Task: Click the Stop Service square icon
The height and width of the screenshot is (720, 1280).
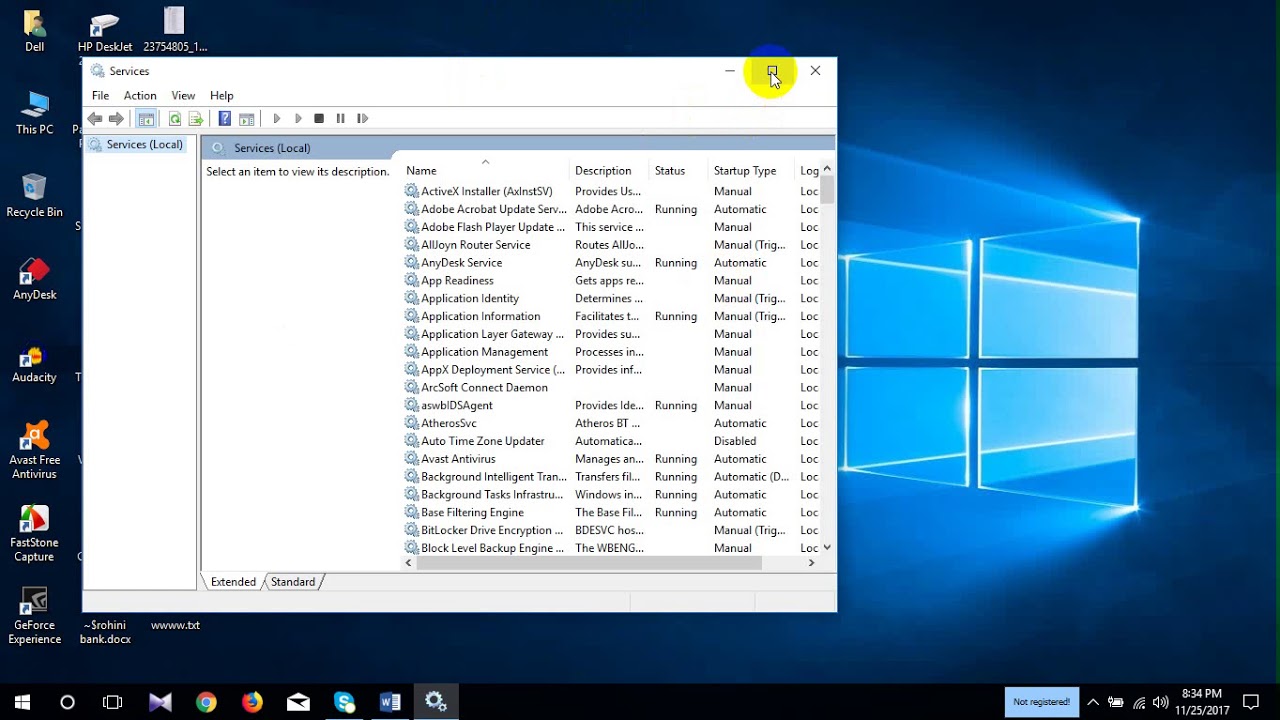Action: click(319, 119)
